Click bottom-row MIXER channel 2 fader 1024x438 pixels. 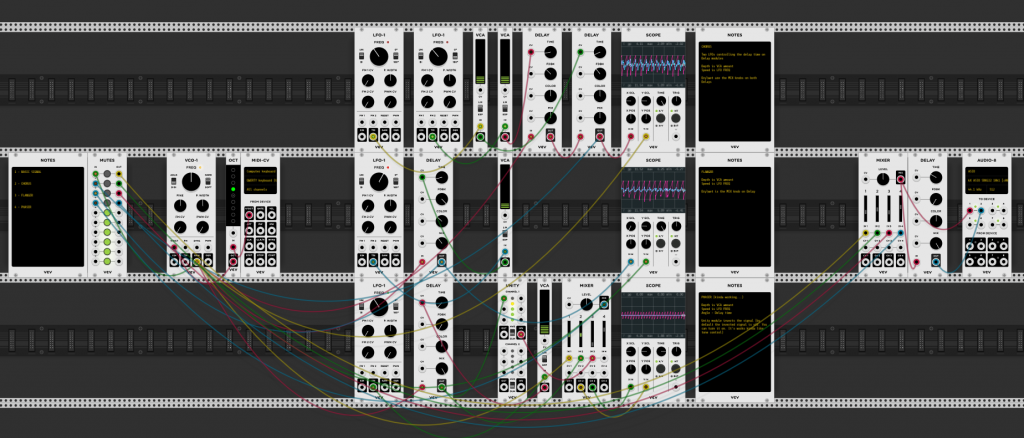581,334
